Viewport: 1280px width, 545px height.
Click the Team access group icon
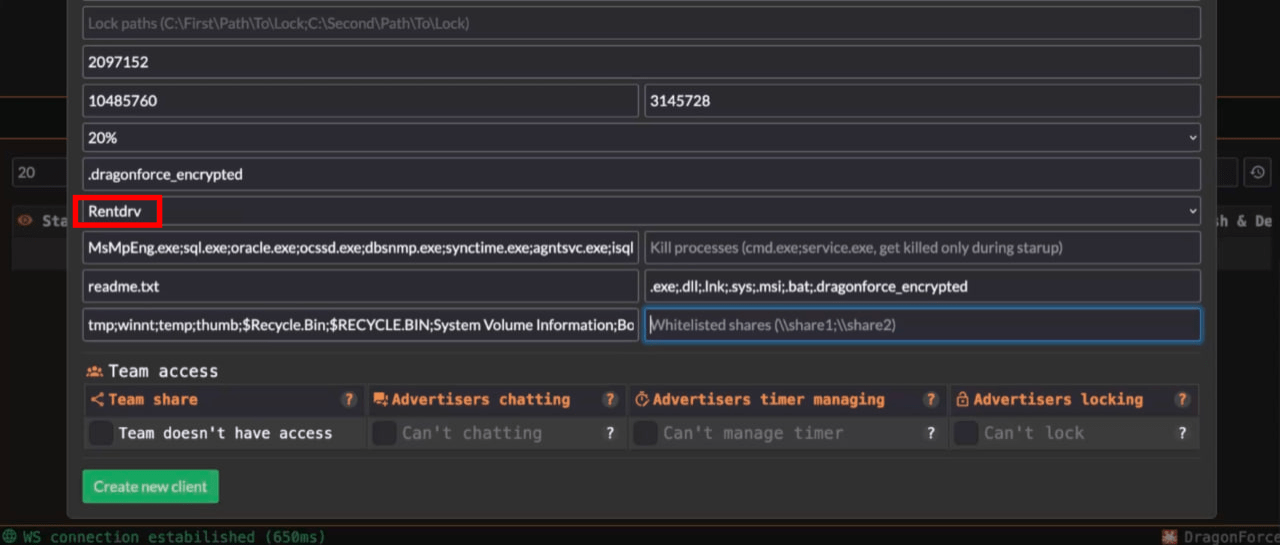95,372
